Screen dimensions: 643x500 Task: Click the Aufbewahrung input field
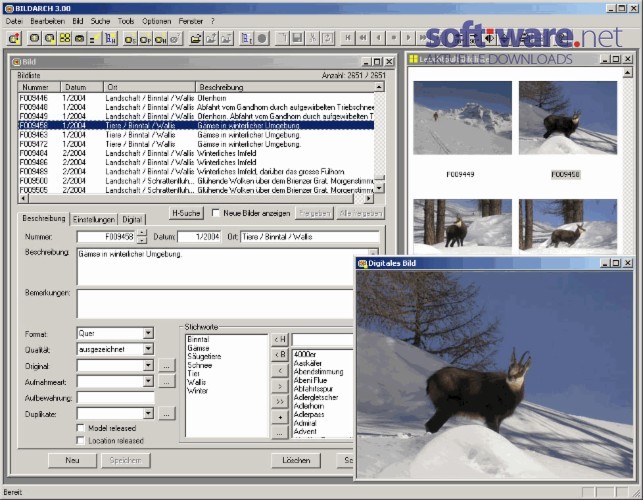[116, 397]
